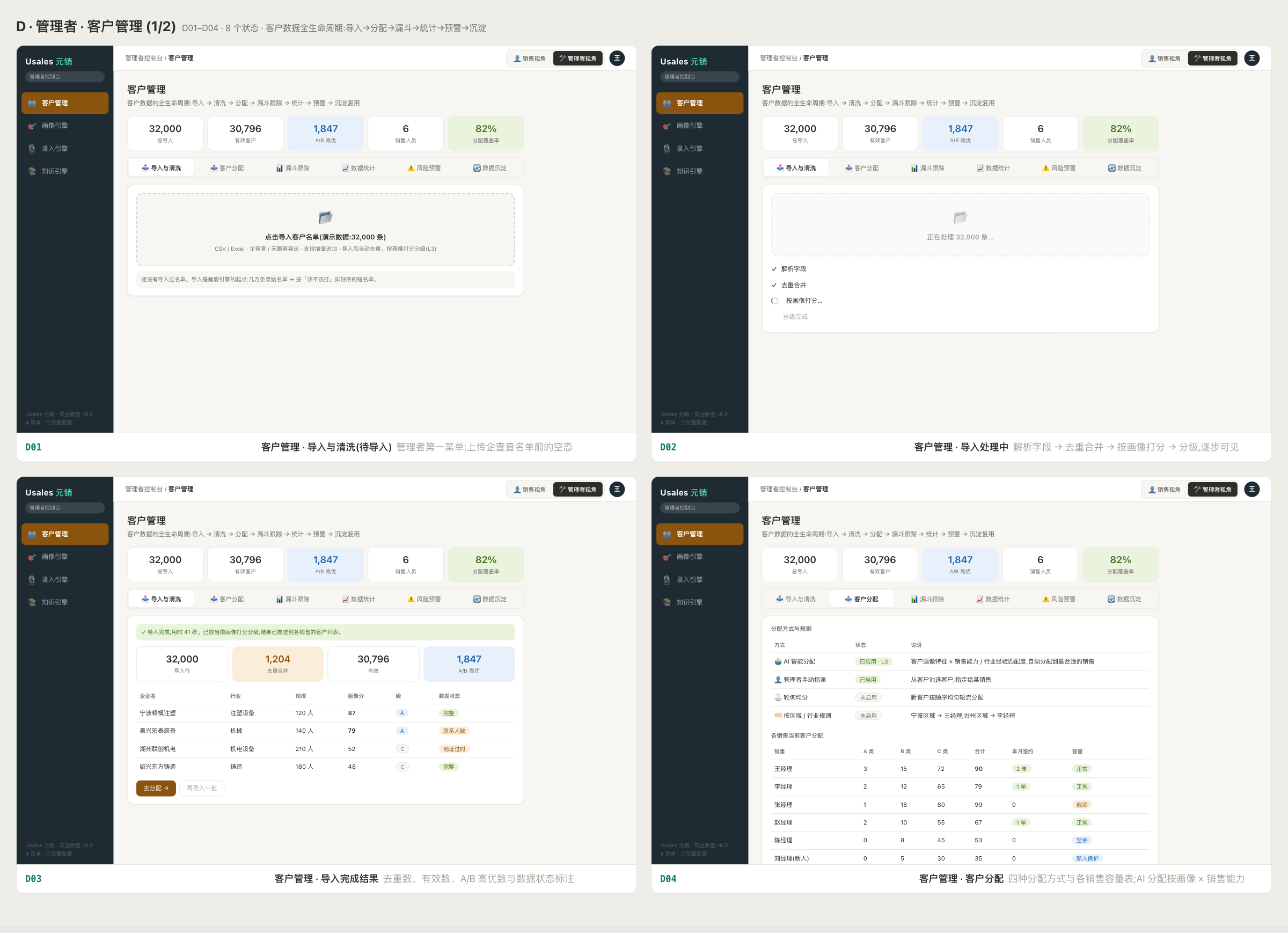In frame D03, click the 录入引擎 sidebar icon

tap(32, 580)
